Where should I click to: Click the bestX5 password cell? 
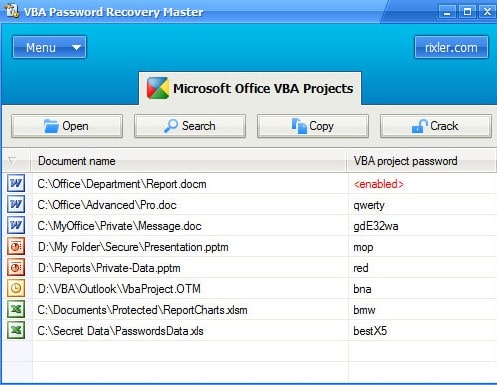(x=422, y=331)
